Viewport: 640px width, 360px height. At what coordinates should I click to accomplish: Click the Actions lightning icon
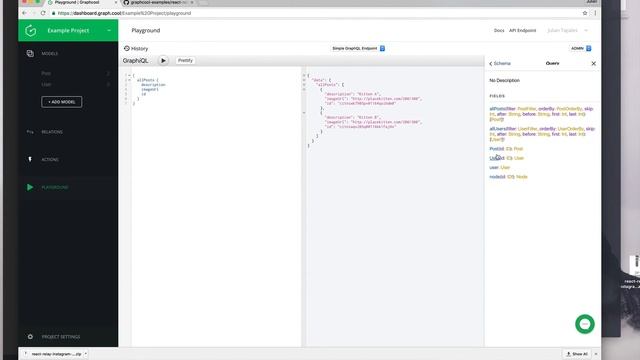point(30,159)
